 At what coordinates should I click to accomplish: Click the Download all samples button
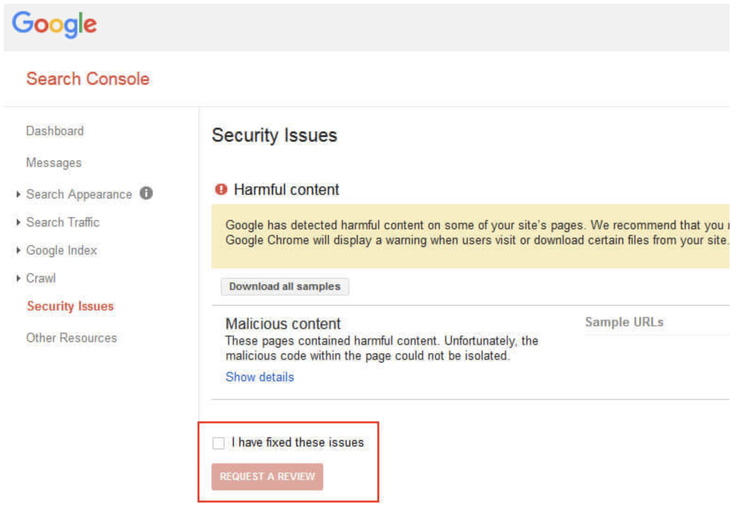pyautogui.click(x=285, y=287)
